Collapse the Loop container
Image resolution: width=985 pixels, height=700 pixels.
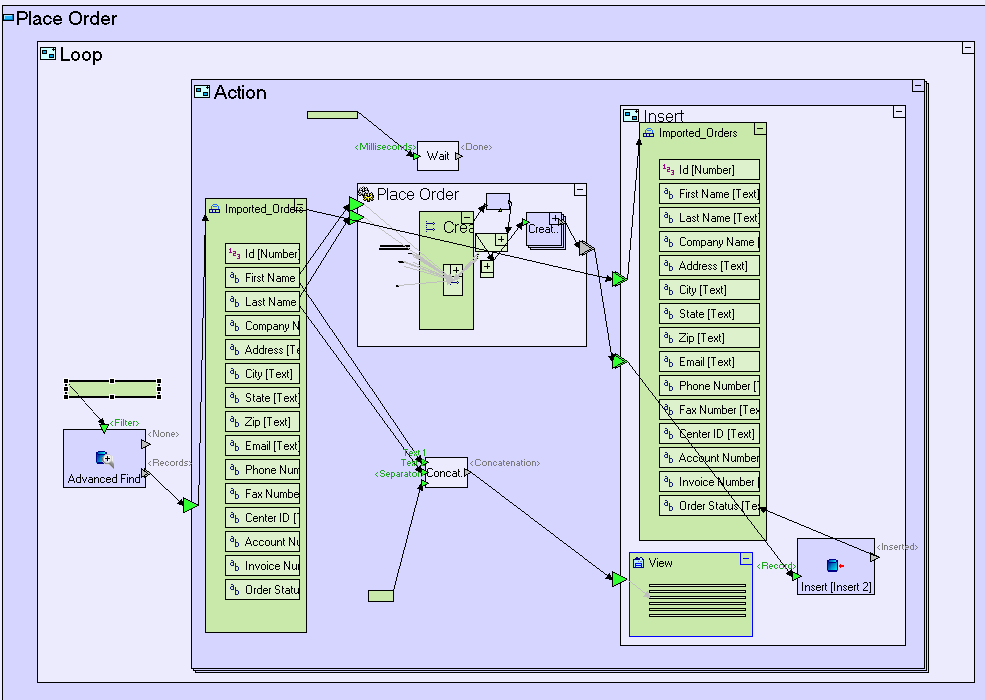pyautogui.click(x=968, y=48)
